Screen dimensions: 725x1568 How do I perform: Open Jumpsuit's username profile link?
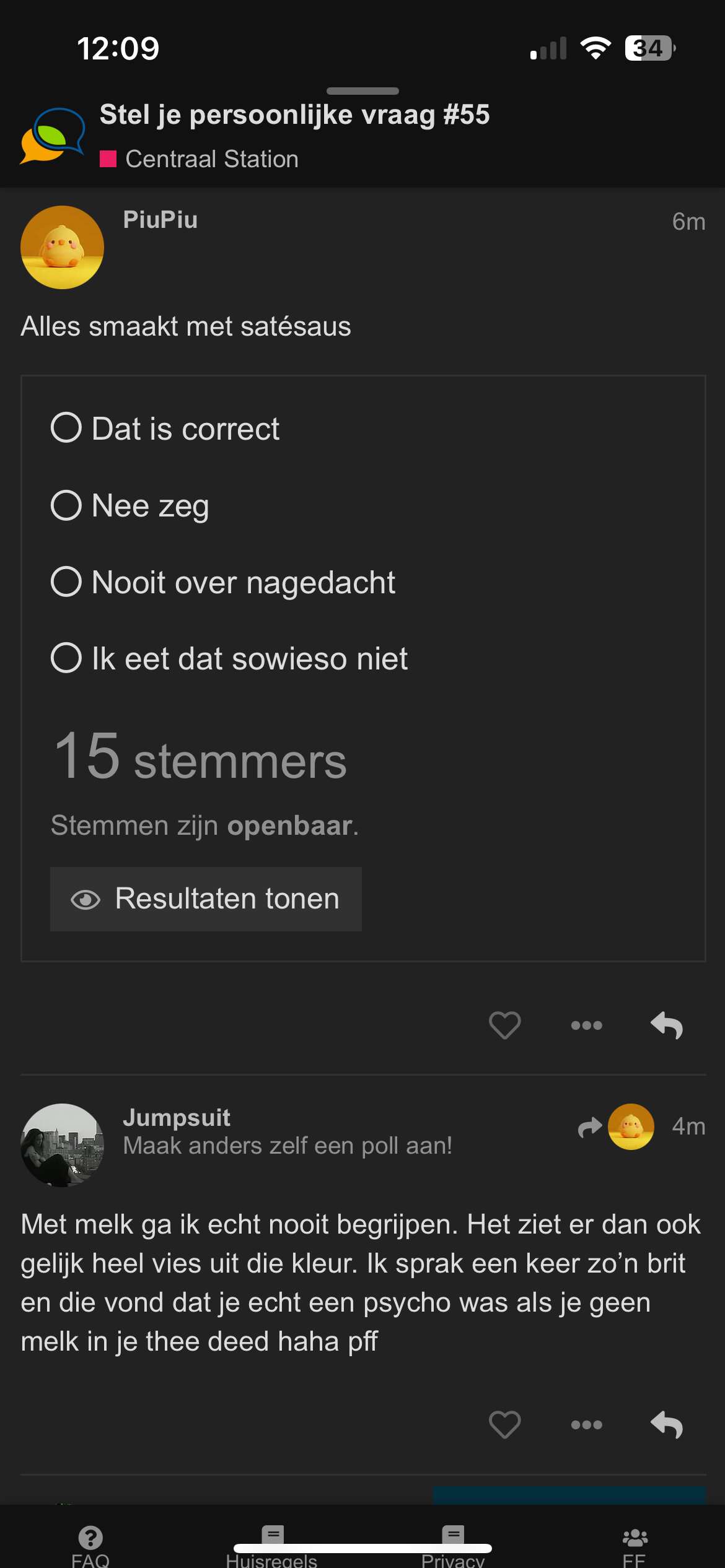(177, 1118)
